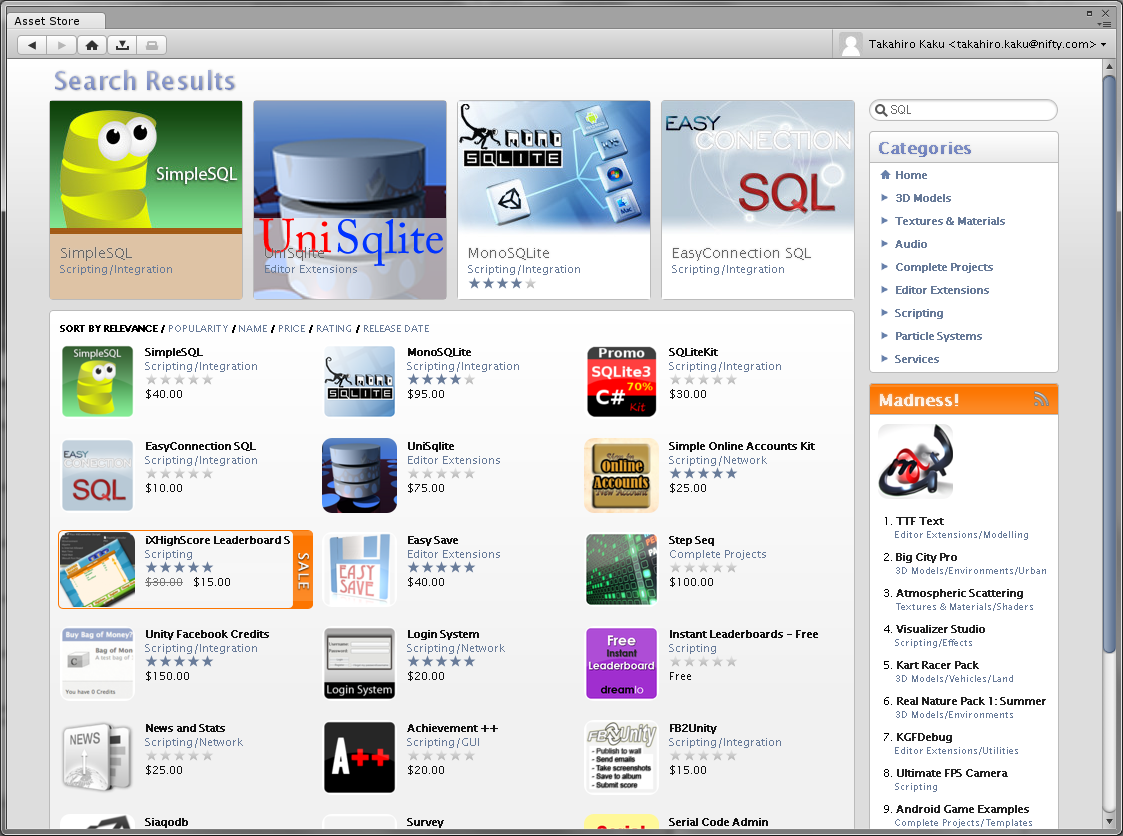Image resolution: width=1123 pixels, height=836 pixels.
Task: Open KGFDebug in the Madness list
Action: [924, 736]
